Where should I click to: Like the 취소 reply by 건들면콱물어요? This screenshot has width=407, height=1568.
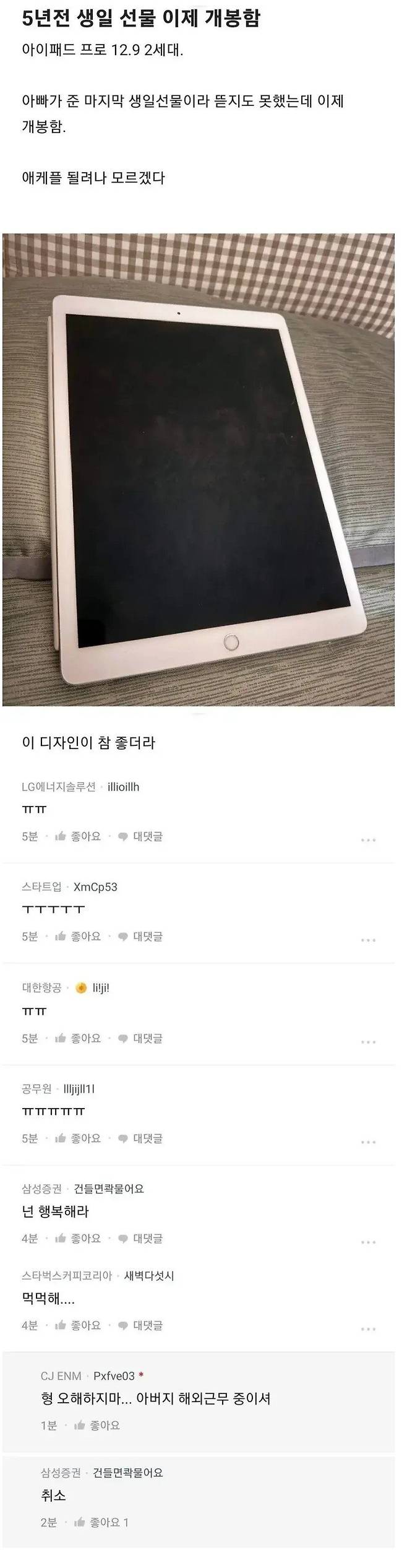click(101, 1522)
